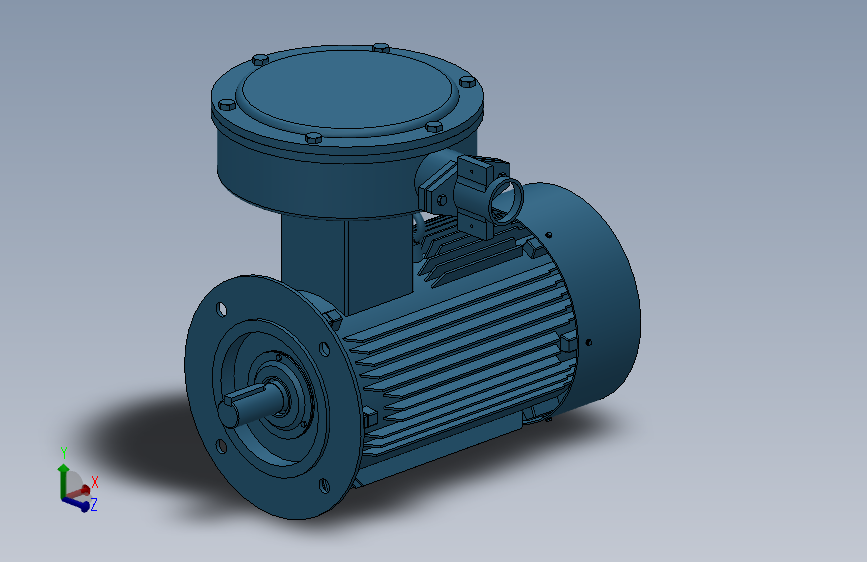Select the round terminal box cover top face
867x562 pixels.
pos(347,92)
